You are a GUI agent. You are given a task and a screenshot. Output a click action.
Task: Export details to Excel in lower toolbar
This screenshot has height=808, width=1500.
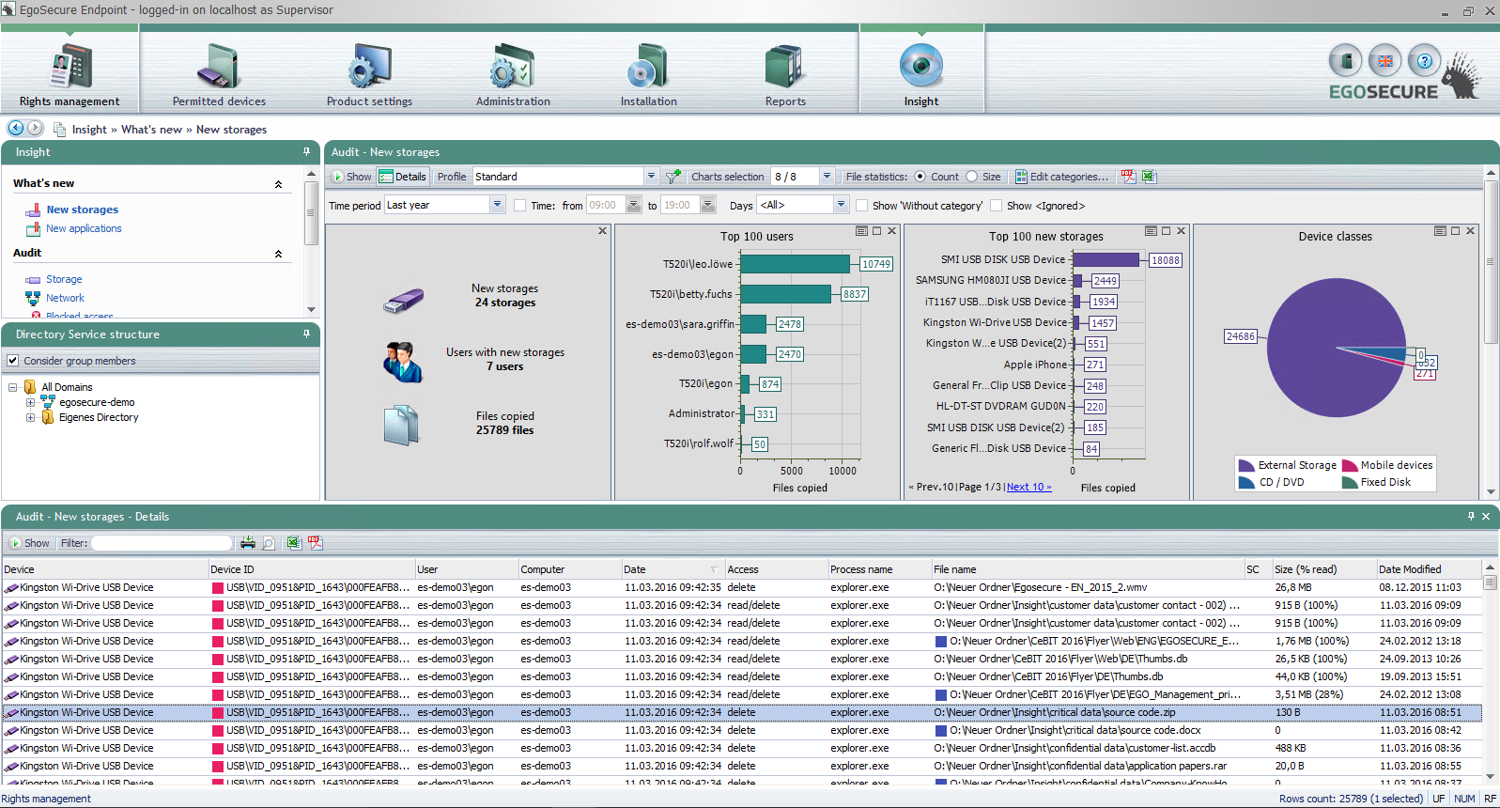click(294, 543)
